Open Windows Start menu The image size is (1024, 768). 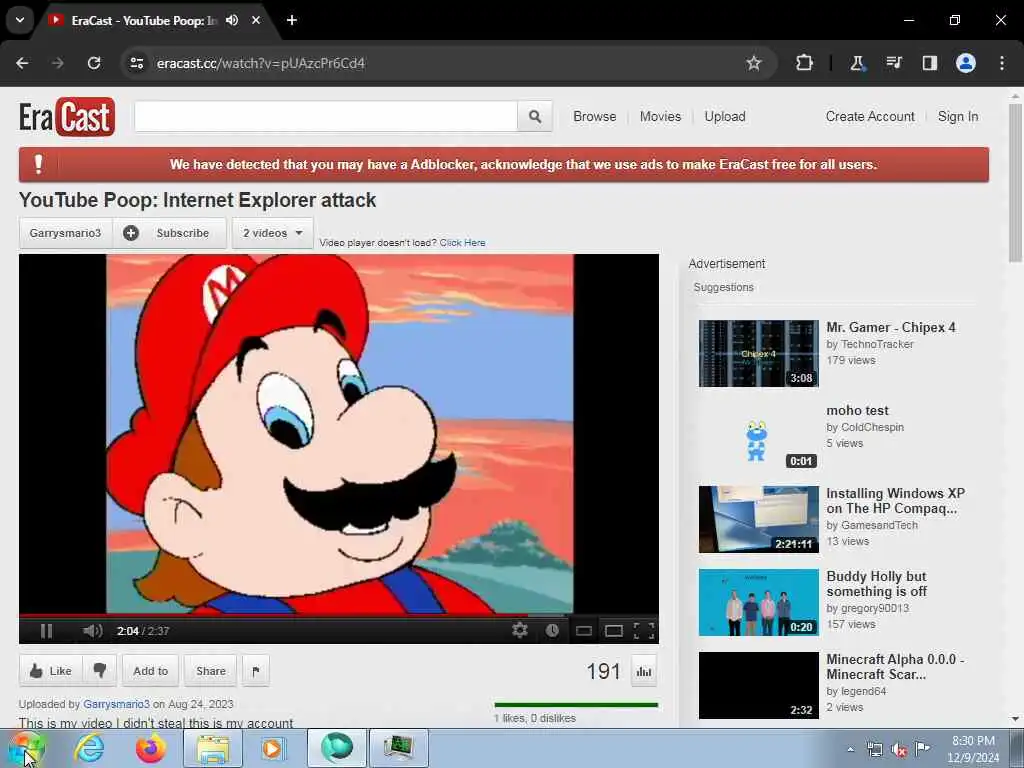tap(26, 748)
